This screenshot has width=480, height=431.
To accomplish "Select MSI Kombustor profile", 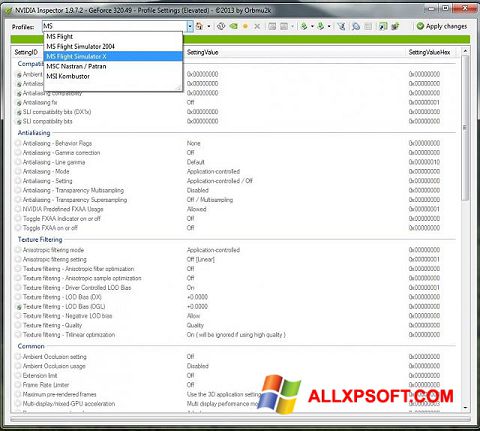I will coord(113,76).
